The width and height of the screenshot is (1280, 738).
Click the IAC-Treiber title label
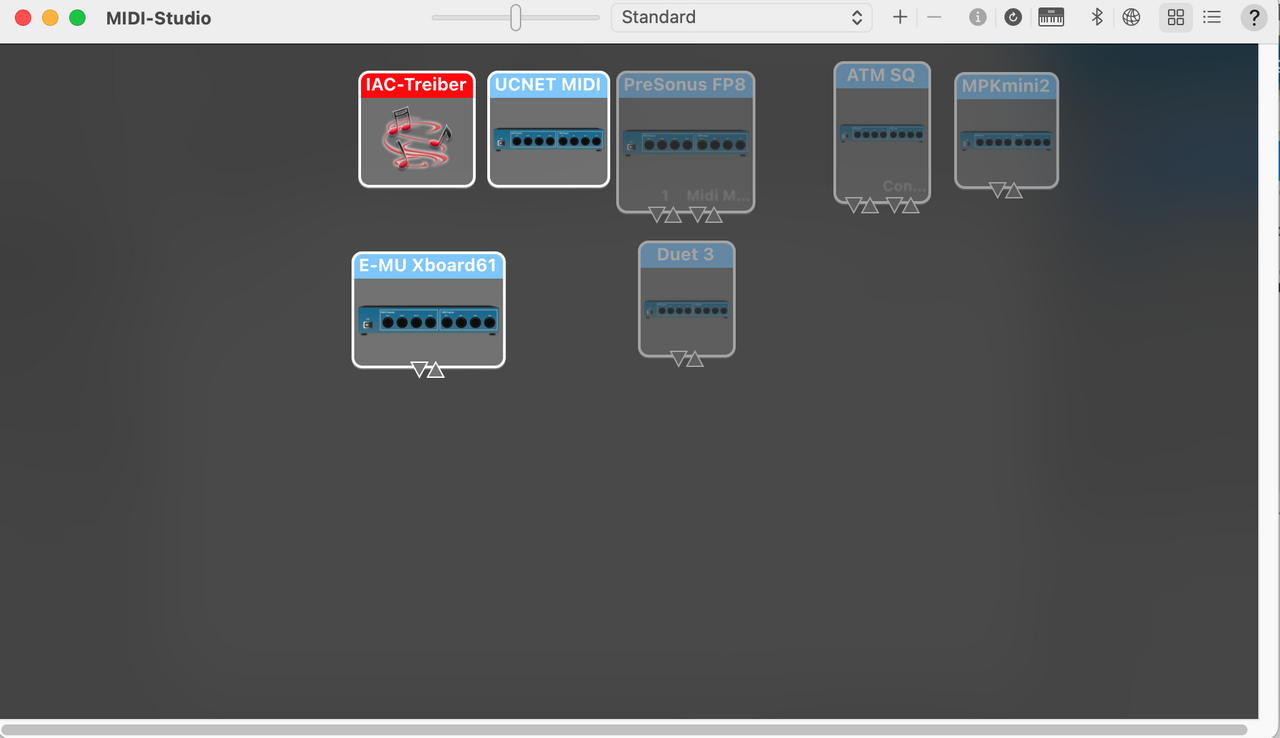(417, 85)
